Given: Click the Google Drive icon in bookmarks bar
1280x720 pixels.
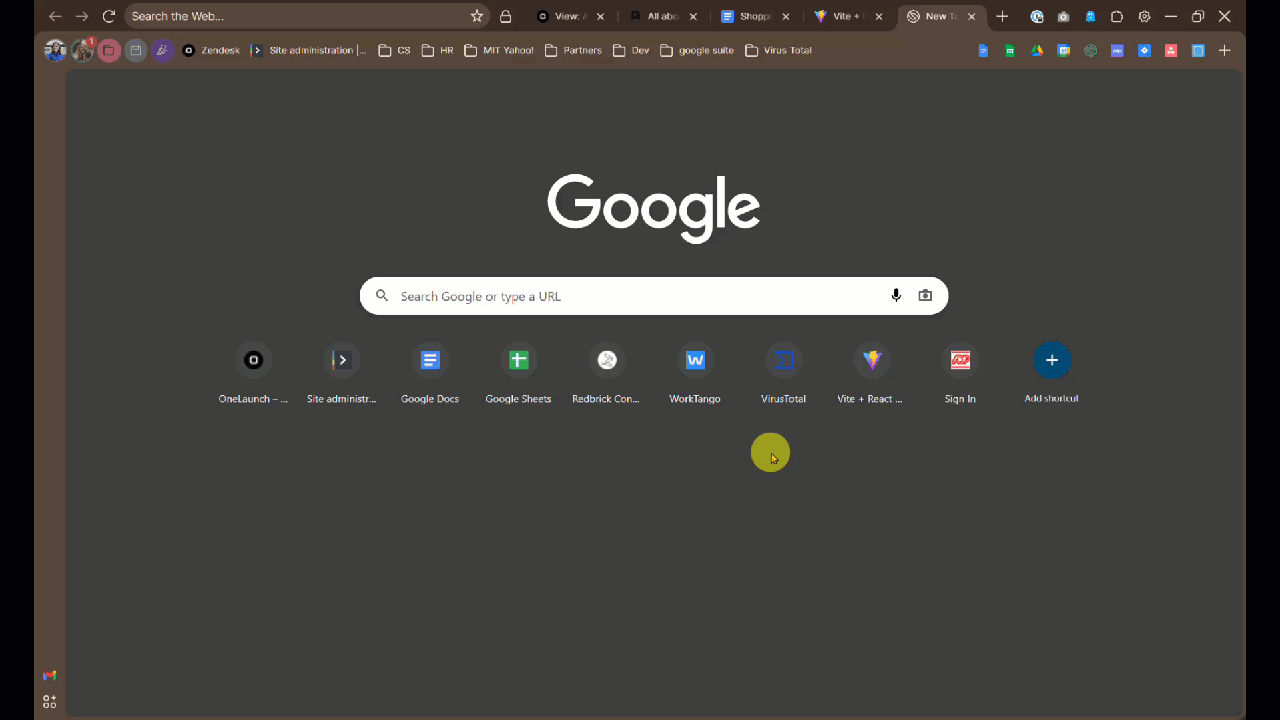Looking at the screenshot, I should pyautogui.click(x=1037, y=51).
